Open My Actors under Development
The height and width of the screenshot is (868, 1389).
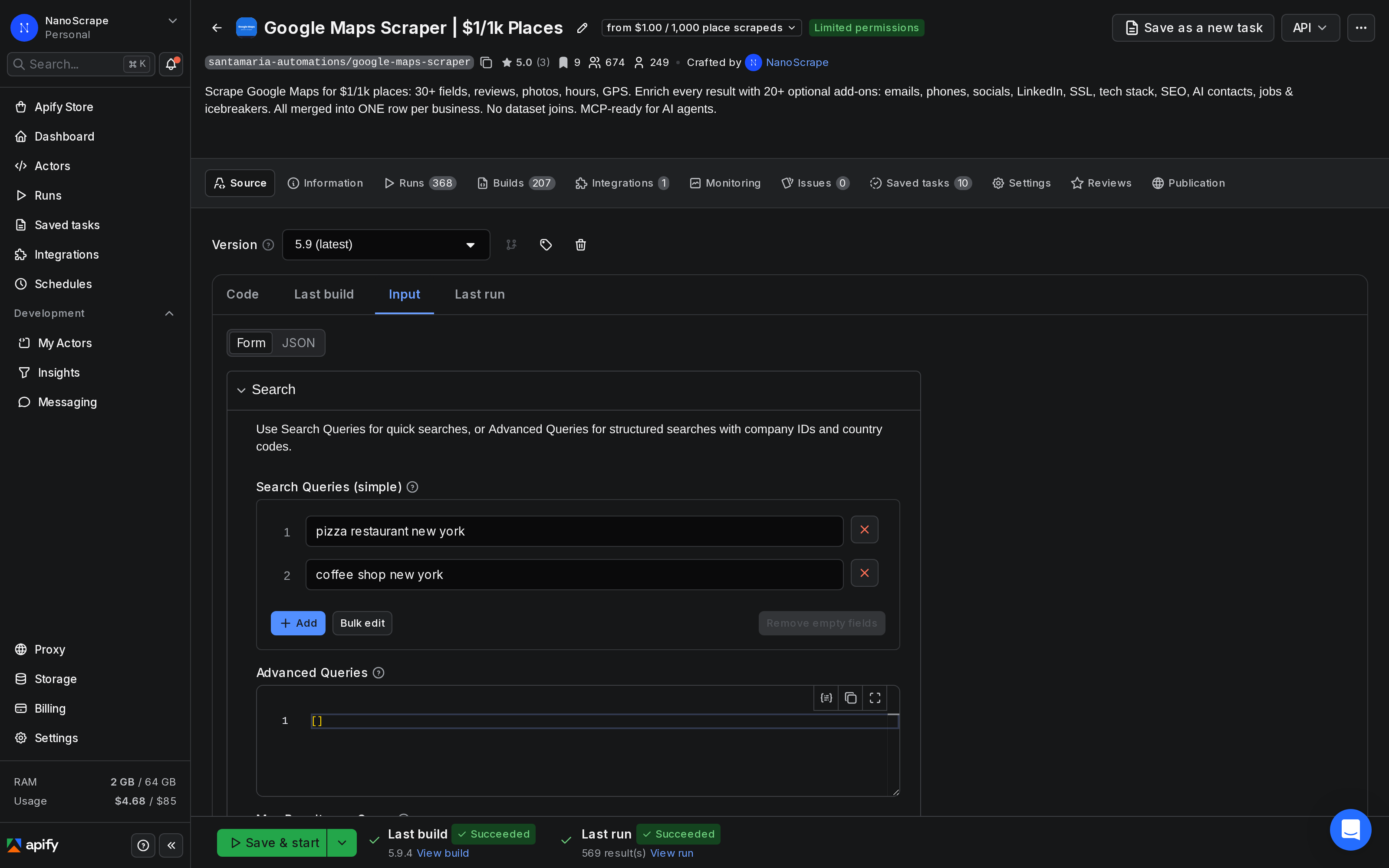coord(95,343)
